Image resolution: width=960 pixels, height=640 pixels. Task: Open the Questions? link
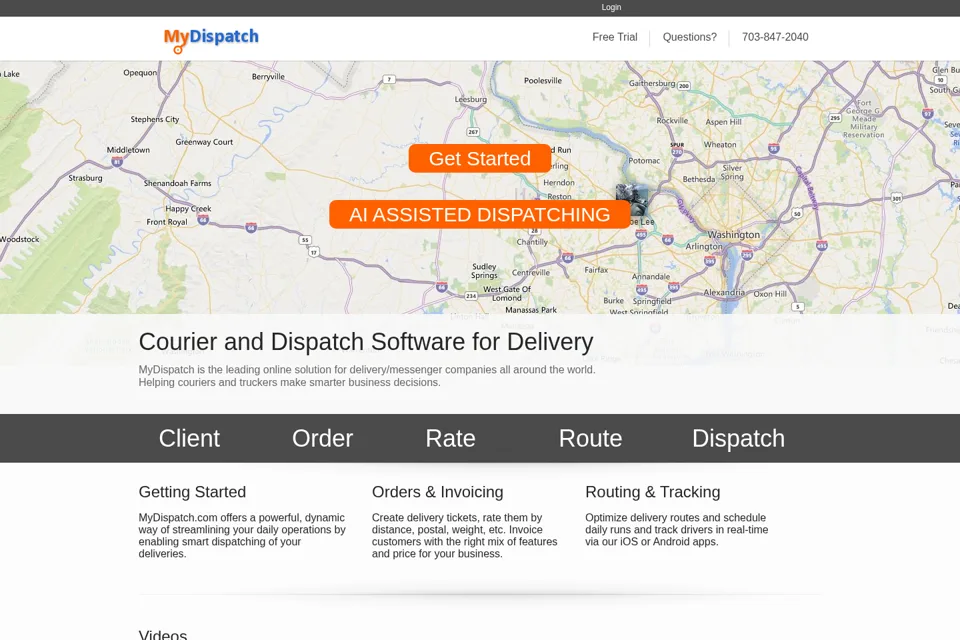pyautogui.click(x=689, y=37)
